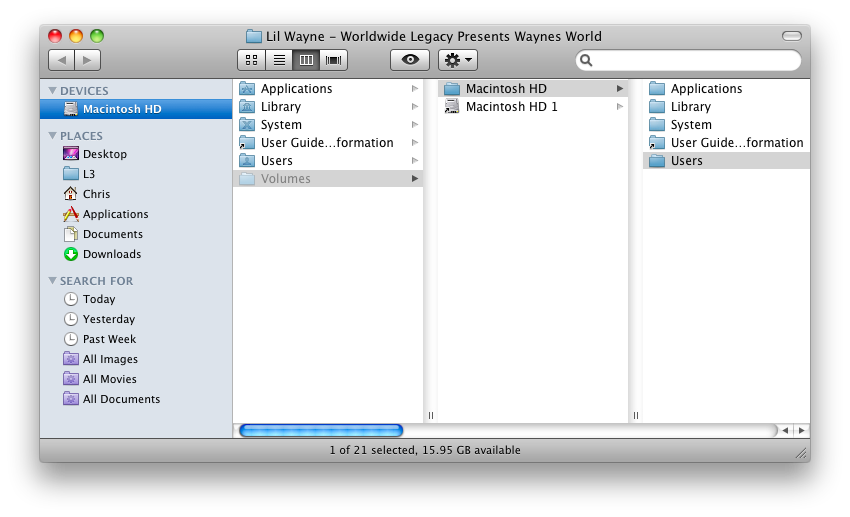Viewport: 850px width, 517px height.
Task: Open Applications in the sidebar Places
Action: 136,214
